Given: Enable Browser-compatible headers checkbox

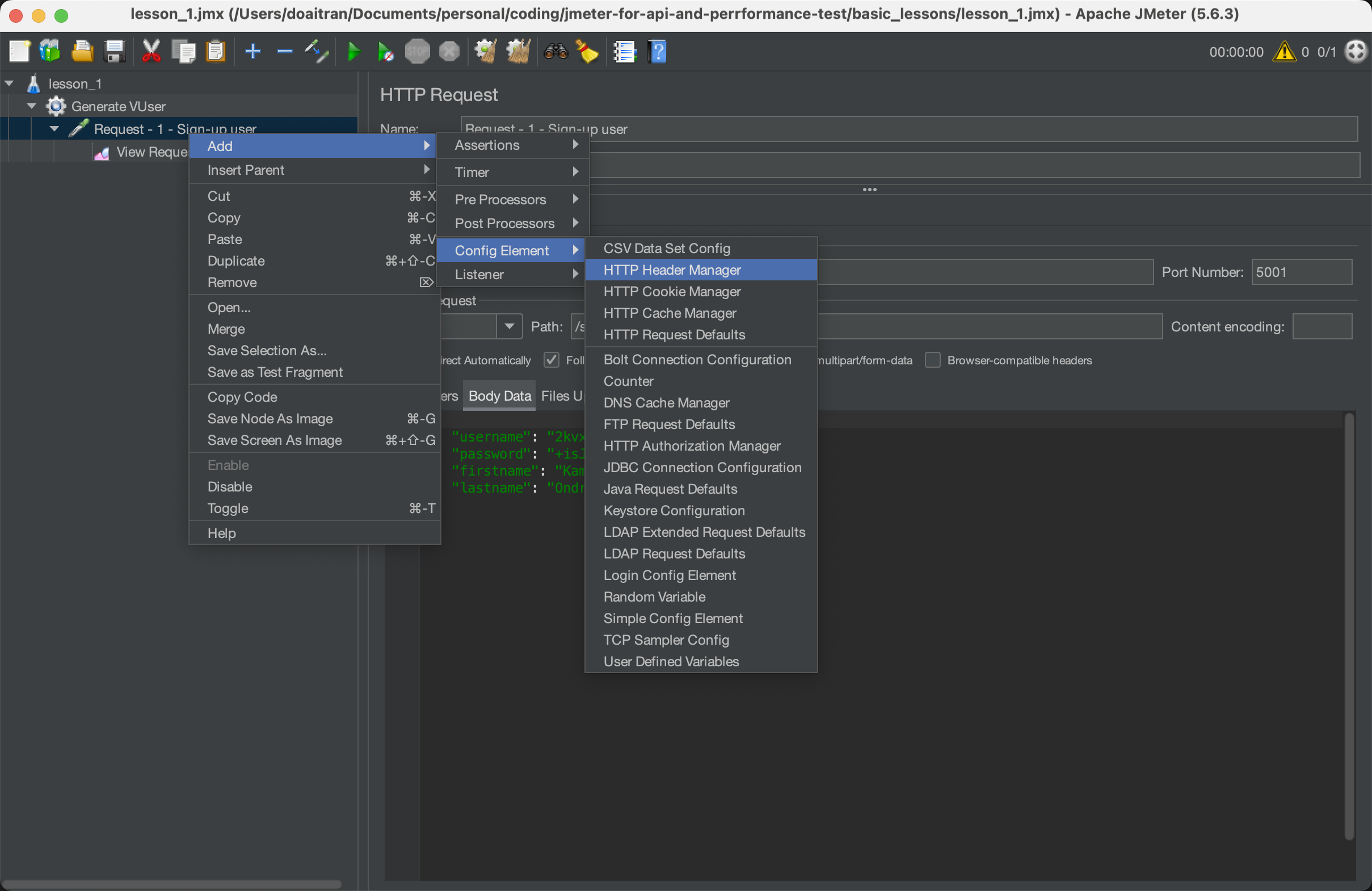Looking at the screenshot, I should [x=932, y=360].
